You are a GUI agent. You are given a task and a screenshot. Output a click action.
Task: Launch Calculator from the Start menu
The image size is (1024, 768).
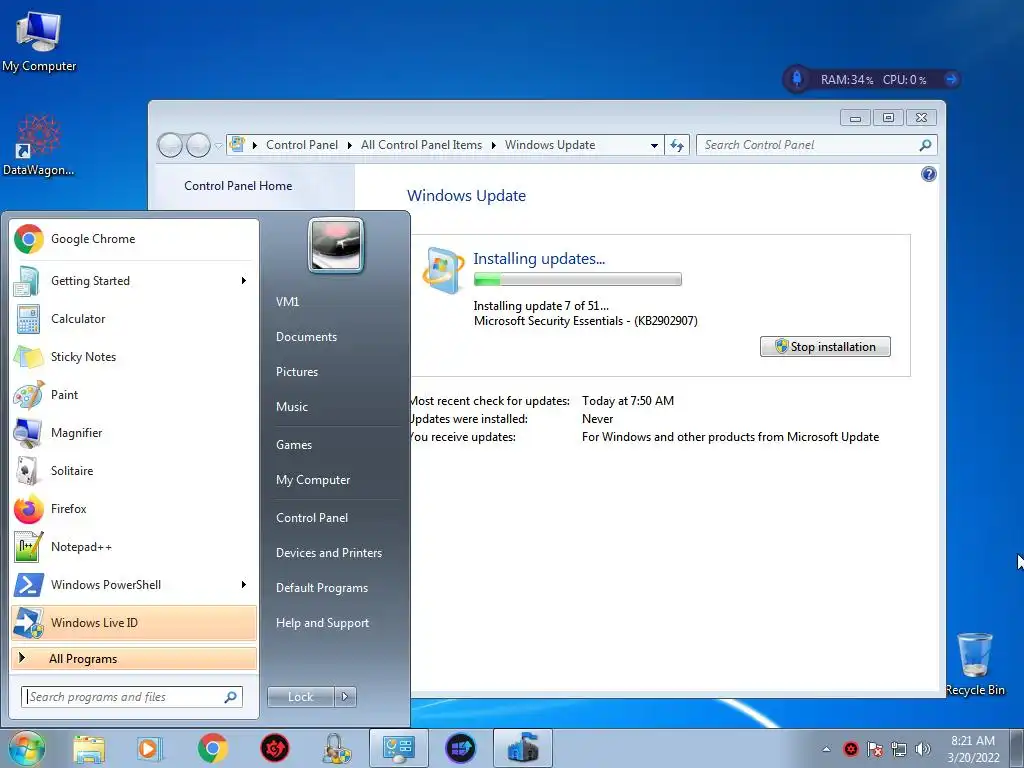click(134, 319)
